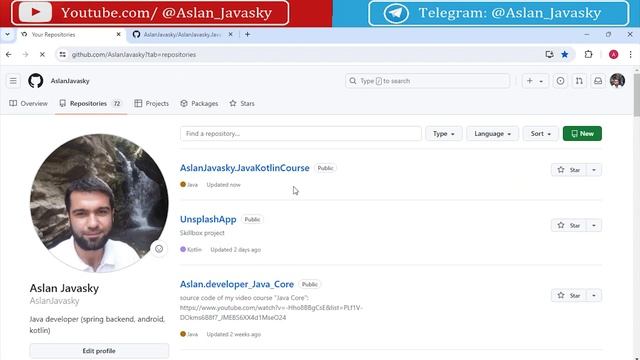This screenshot has height=360, width=640.
Task: Star the UnsplashApp repository
Action: pos(569,225)
